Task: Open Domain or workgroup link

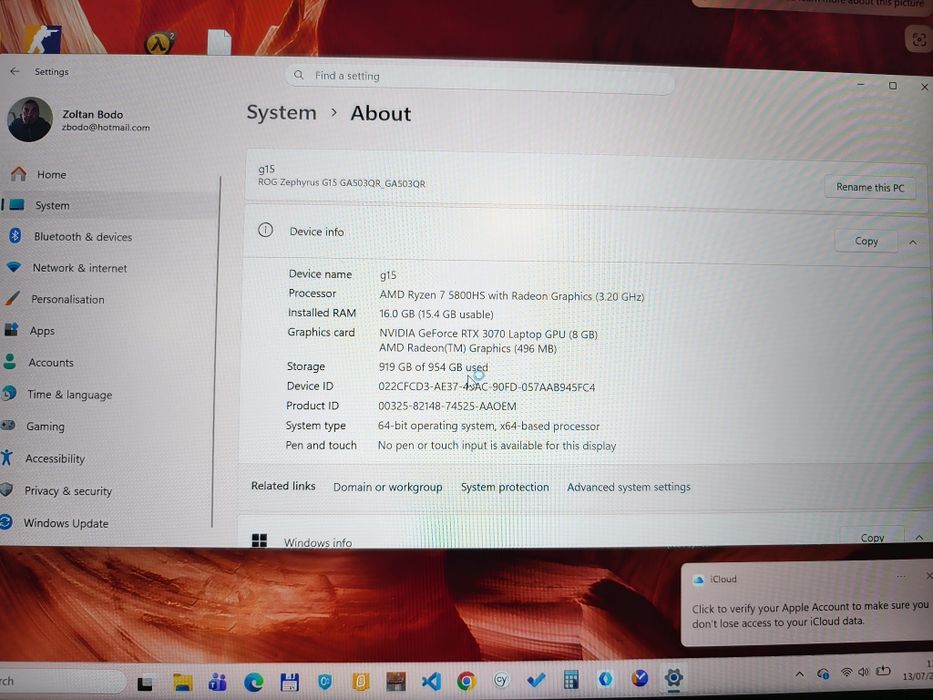Action: pos(387,487)
